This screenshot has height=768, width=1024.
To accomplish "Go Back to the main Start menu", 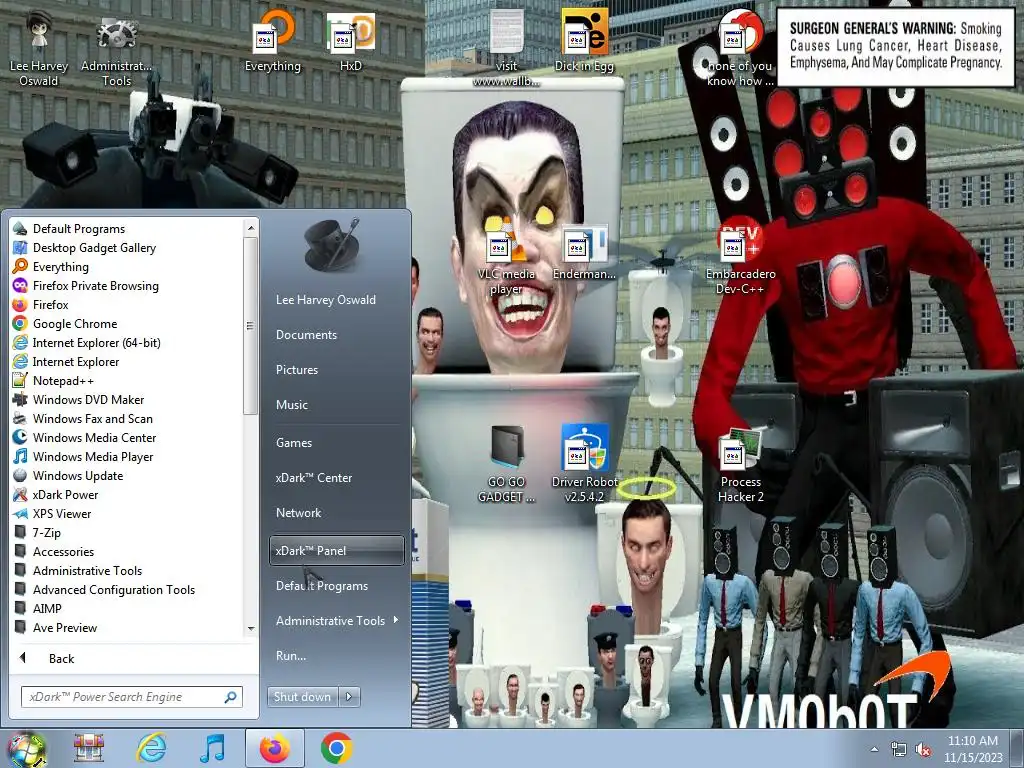I will (x=61, y=658).
